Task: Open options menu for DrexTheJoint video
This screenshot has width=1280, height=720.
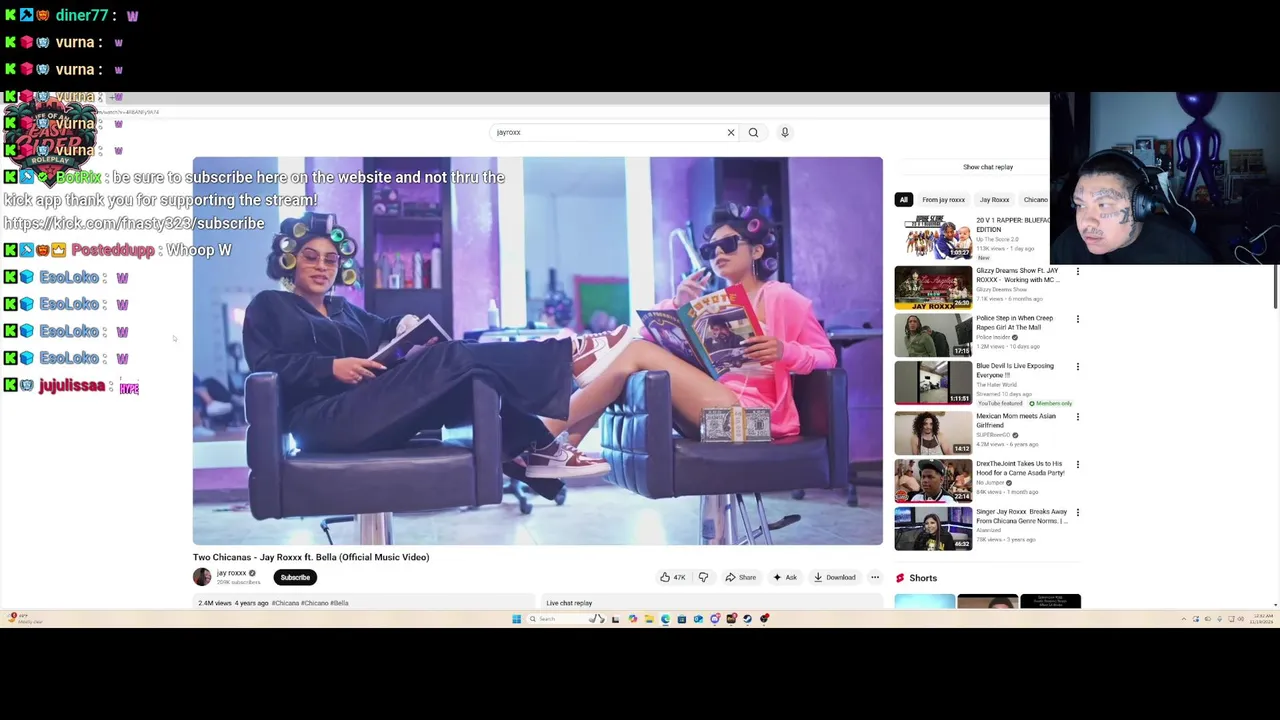Action: click(x=1077, y=464)
